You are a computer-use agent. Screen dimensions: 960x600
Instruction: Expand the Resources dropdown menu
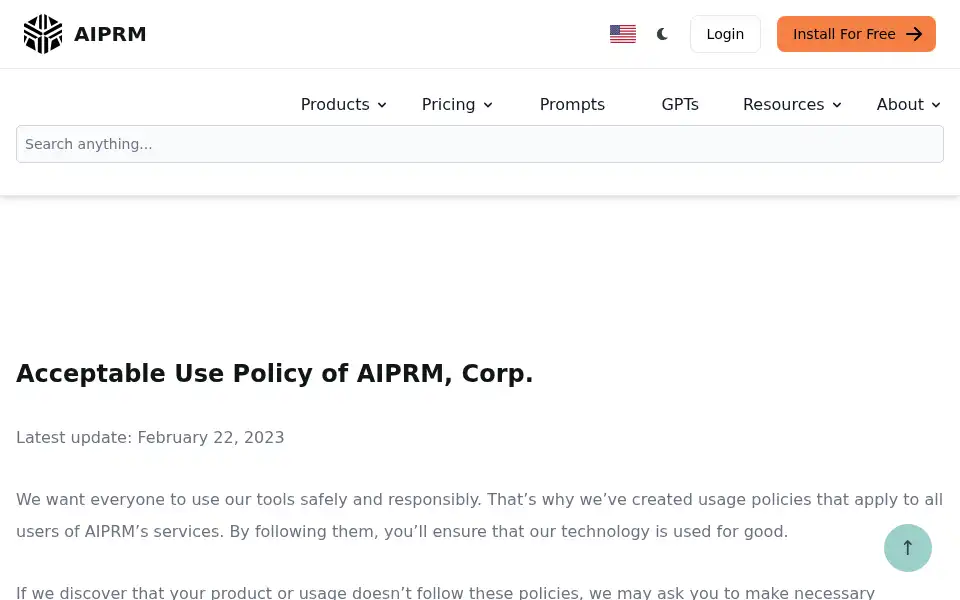click(792, 105)
